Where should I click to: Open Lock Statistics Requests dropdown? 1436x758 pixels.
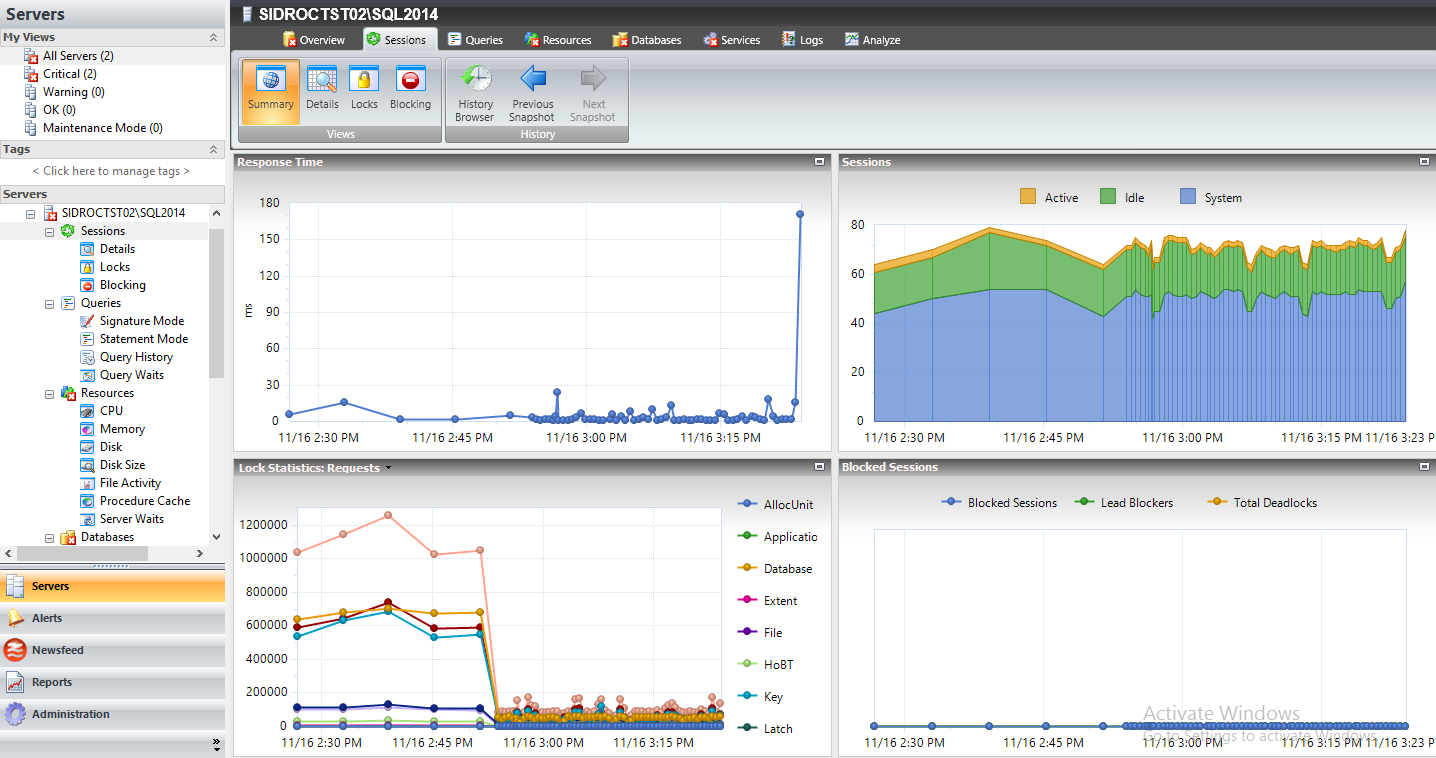click(388, 468)
